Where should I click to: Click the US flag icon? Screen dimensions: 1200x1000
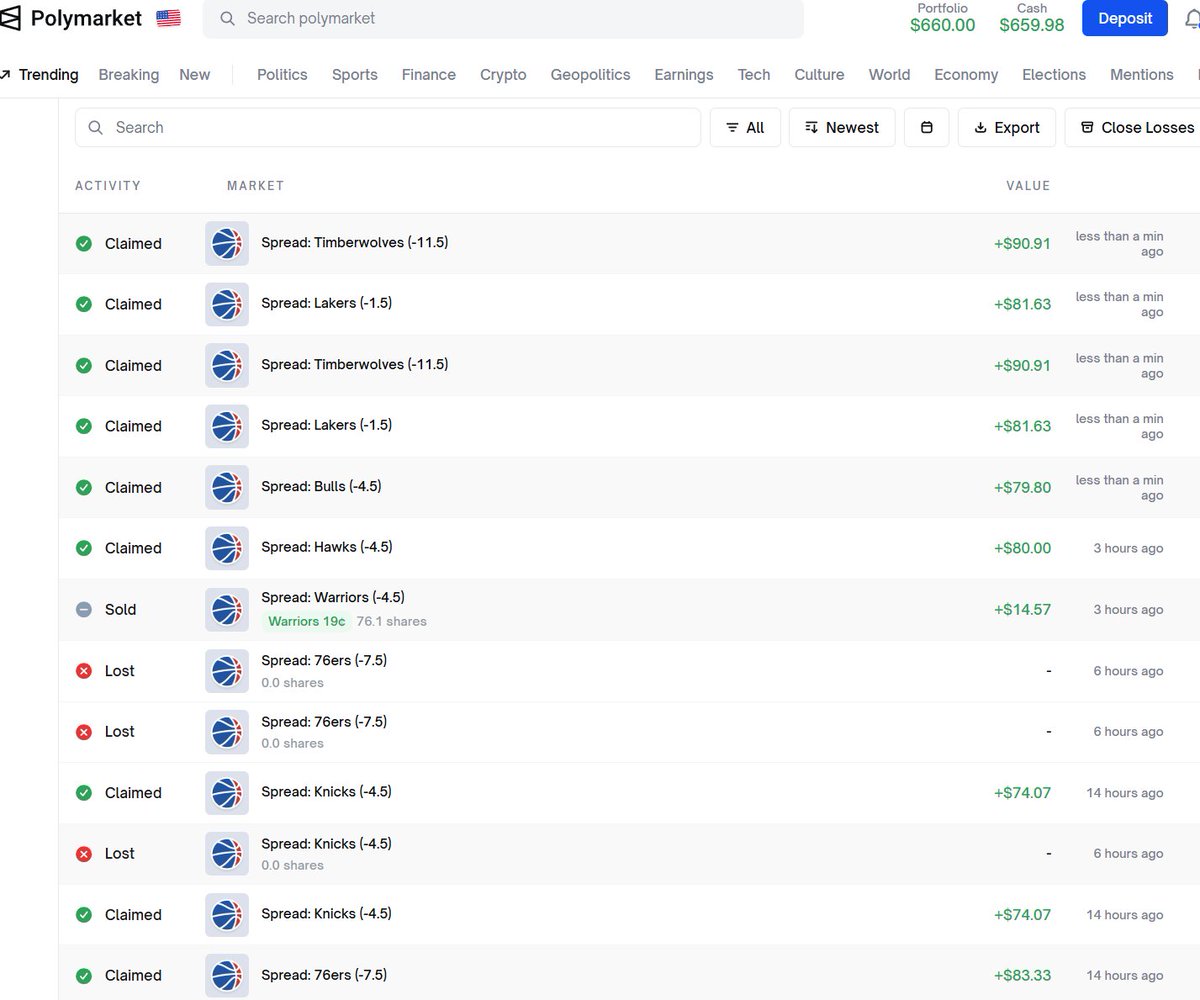(x=168, y=18)
